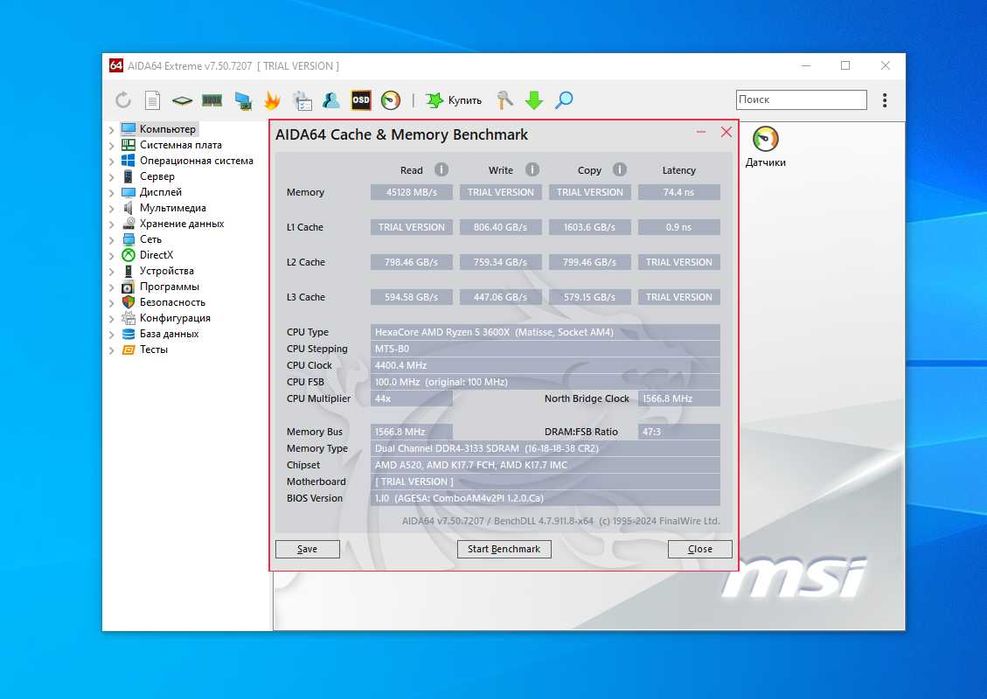Select Мультимедиа tree item

coord(172,208)
